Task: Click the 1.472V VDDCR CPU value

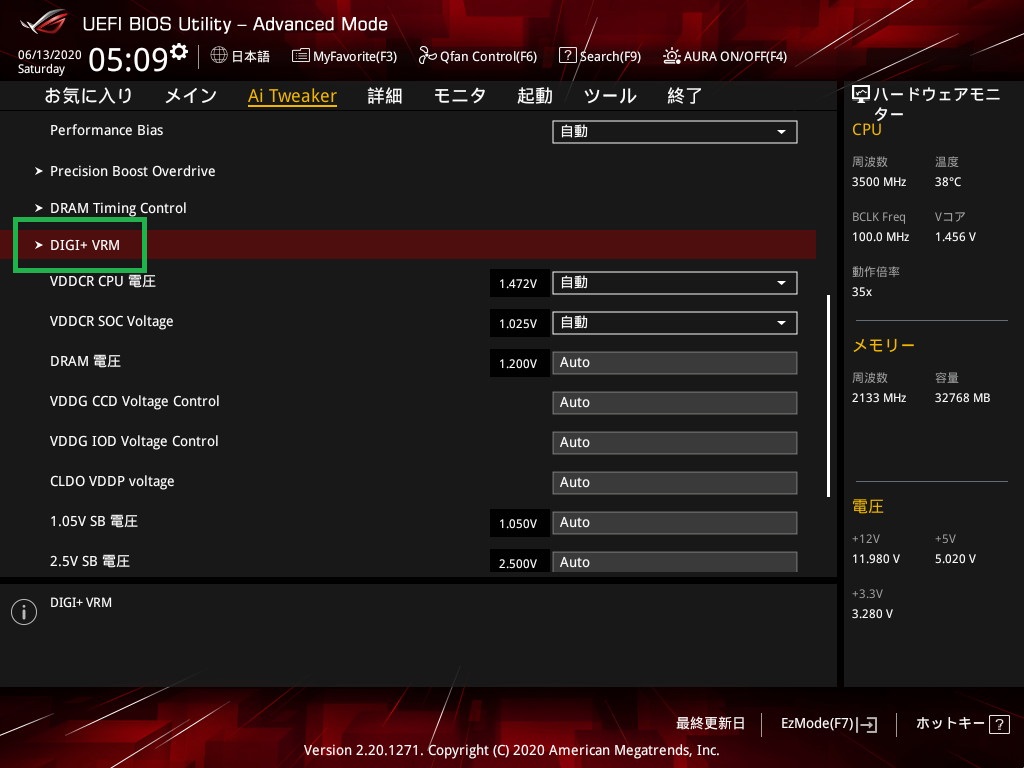Action: pos(518,283)
